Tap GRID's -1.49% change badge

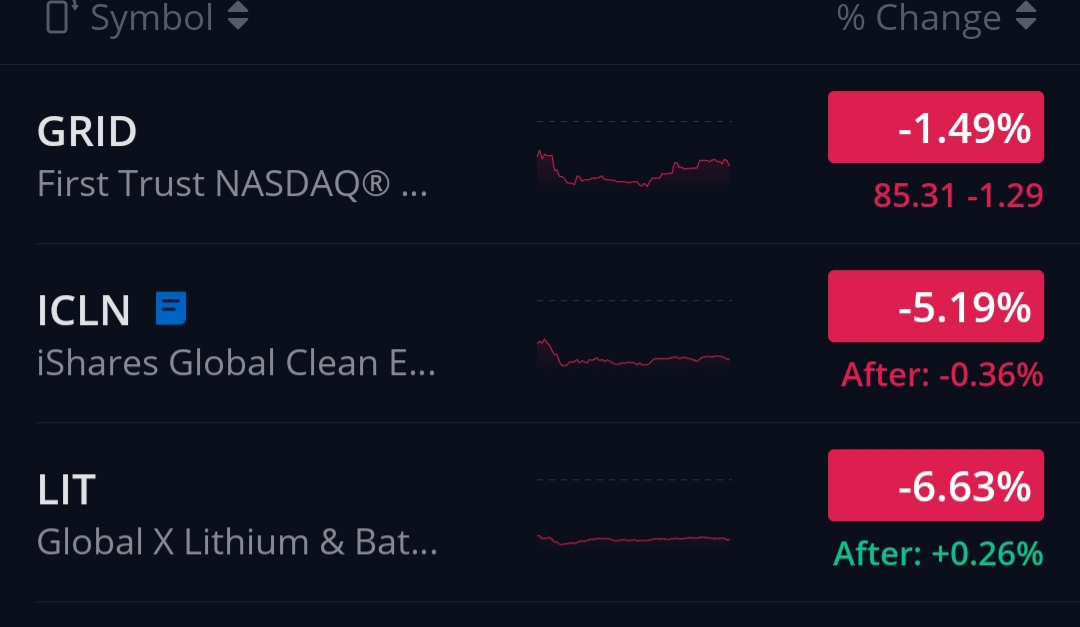[x=935, y=127]
